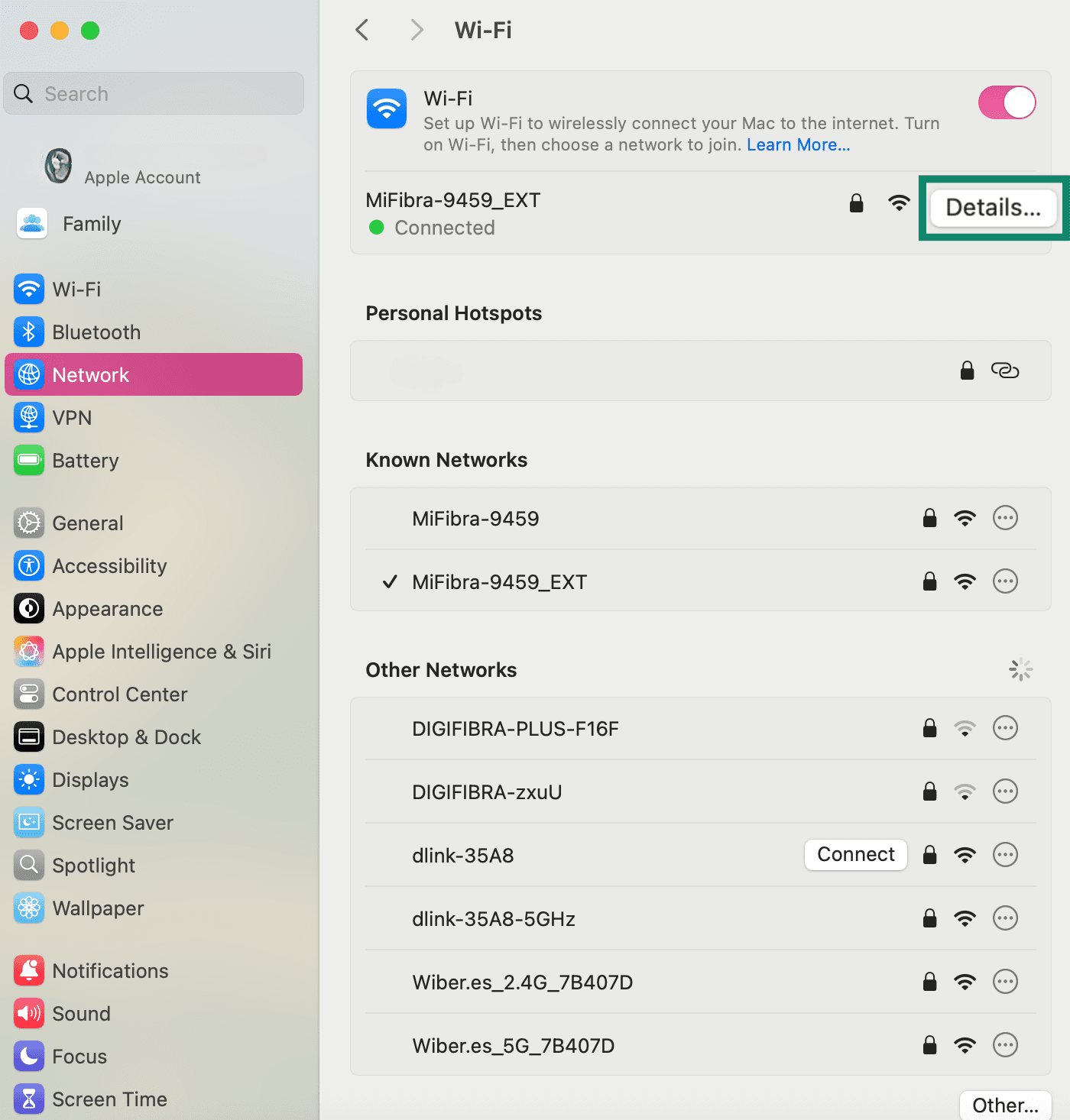Open the options menu for Wiber.es_5G_7B407D
The height and width of the screenshot is (1120, 1070).
(x=1005, y=1045)
